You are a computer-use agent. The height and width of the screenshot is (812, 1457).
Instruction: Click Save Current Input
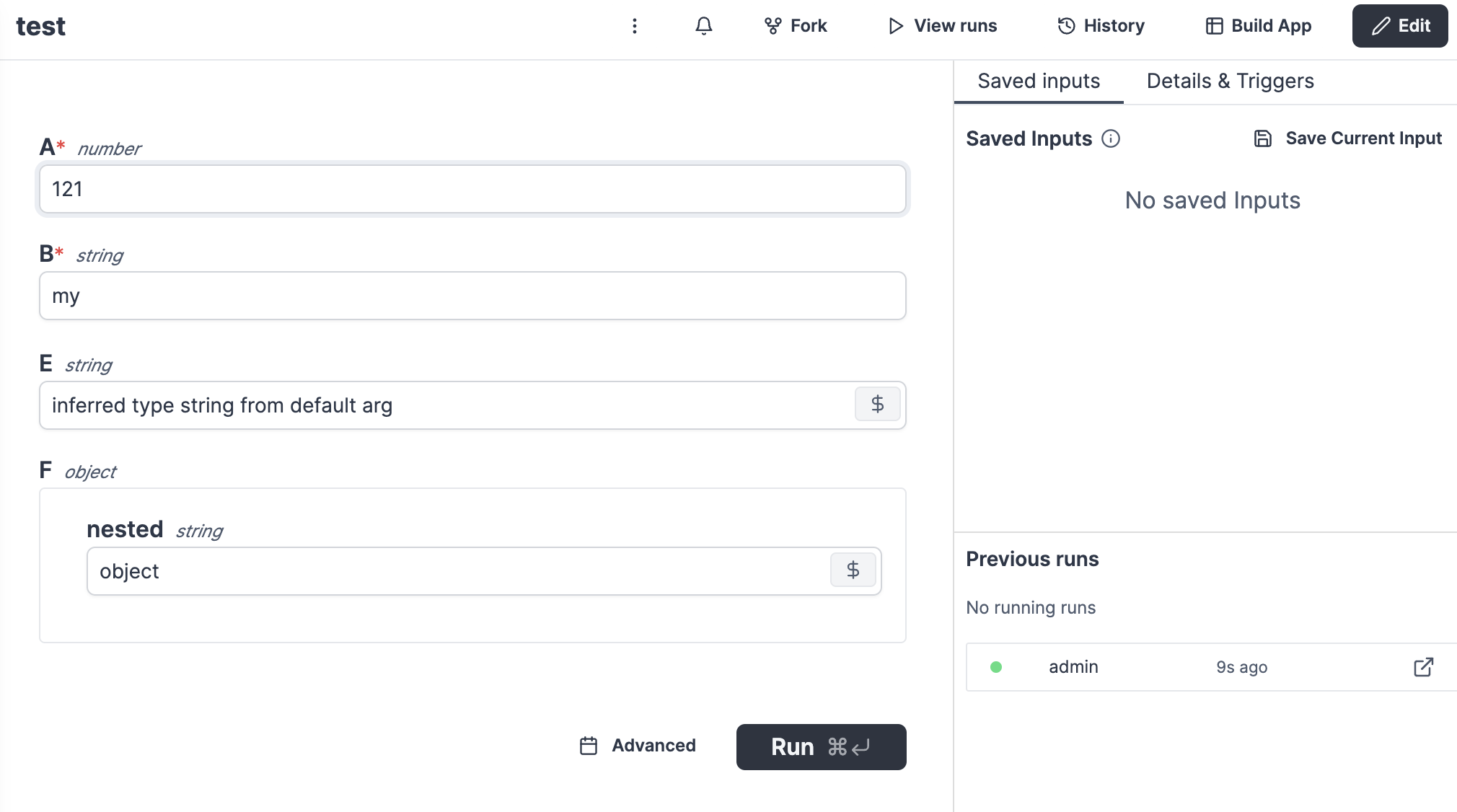pyautogui.click(x=1347, y=138)
